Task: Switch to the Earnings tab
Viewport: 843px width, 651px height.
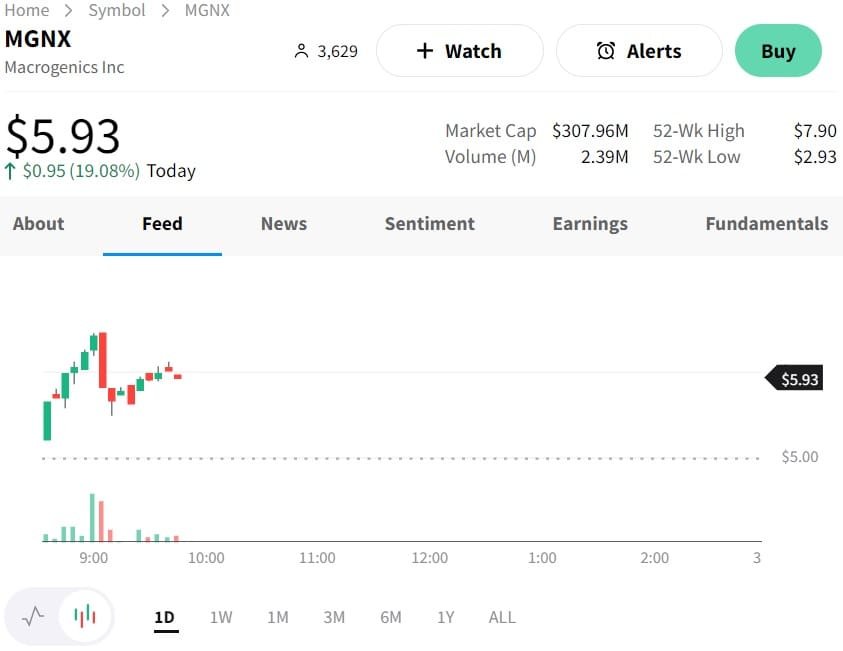Action: [x=590, y=224]
